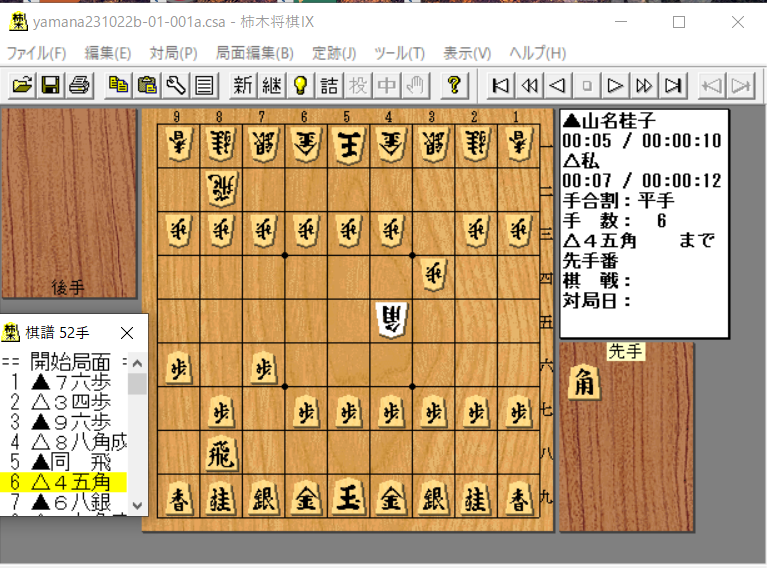Select move 5 ▲同 飛 in the move list
The image size is (767, 568).
(x=64, y=461)
